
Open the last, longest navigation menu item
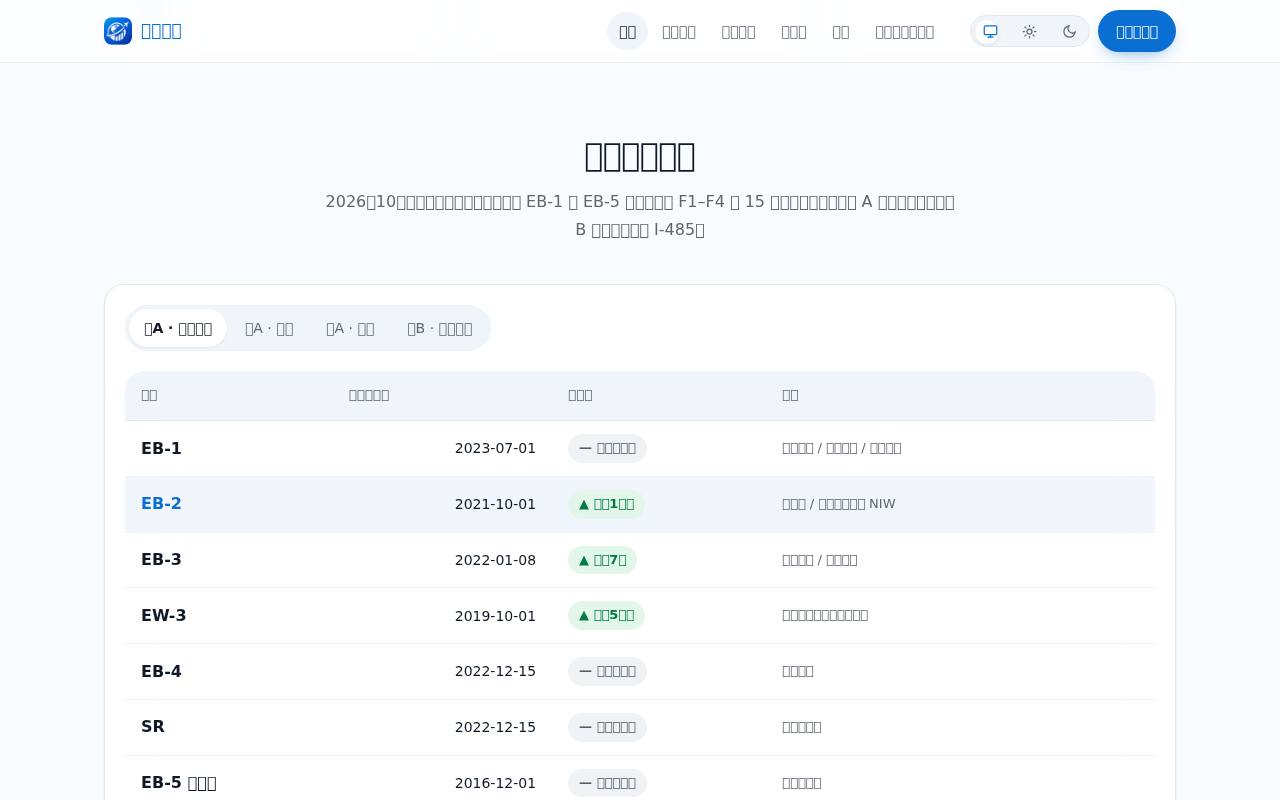point(904,31)
